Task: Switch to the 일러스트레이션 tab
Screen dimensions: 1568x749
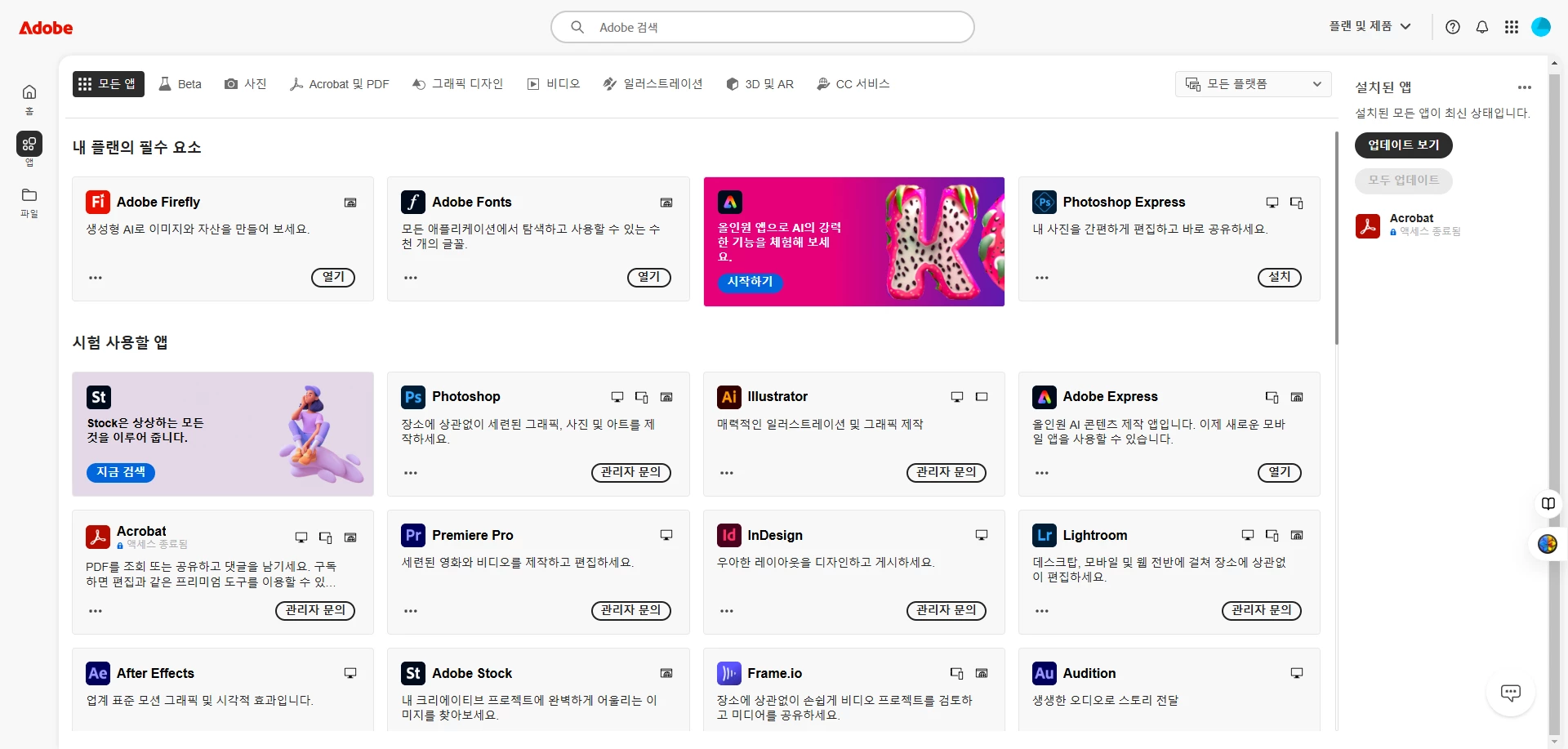Action: 653,84
